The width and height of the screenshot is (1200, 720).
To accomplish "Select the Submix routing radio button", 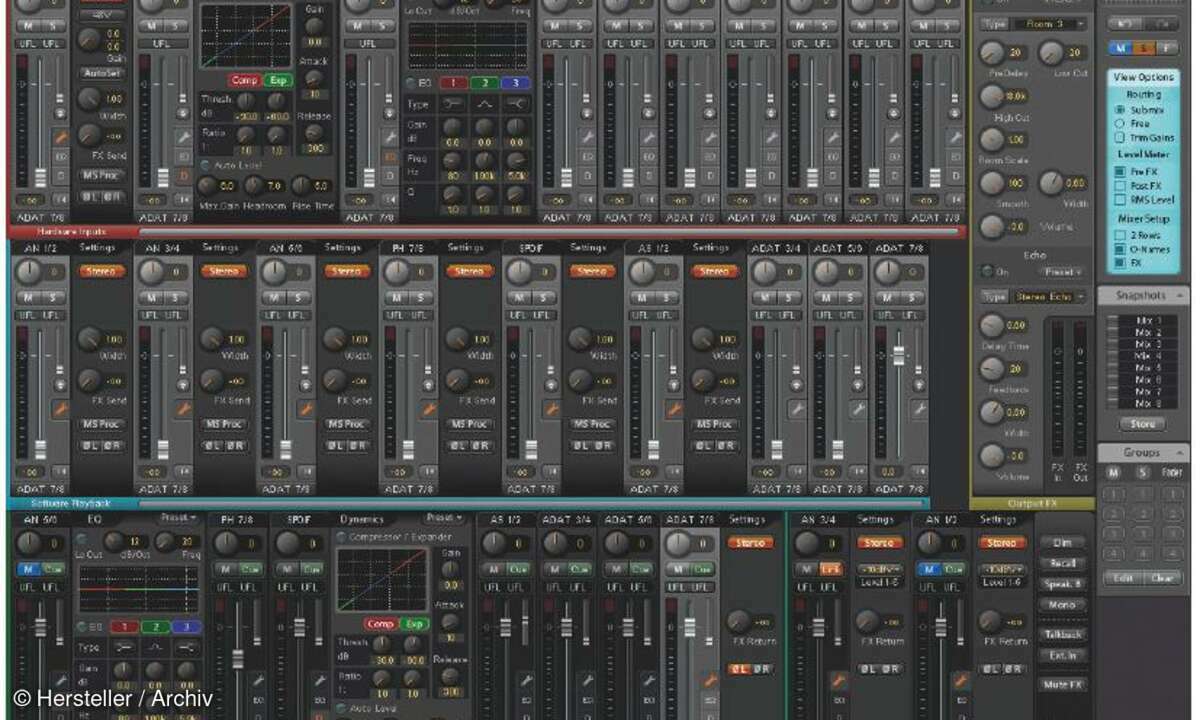I will (x=1120, y=109).
